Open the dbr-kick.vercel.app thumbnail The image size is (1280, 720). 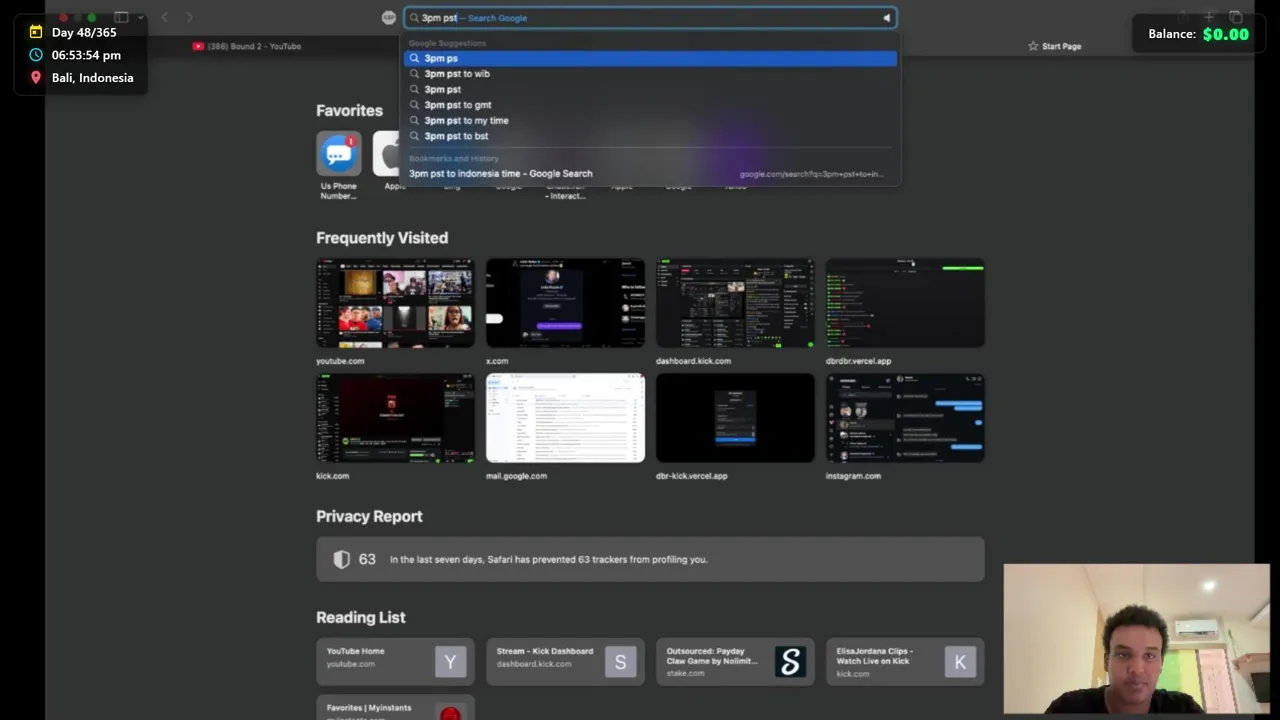[735, 418]
